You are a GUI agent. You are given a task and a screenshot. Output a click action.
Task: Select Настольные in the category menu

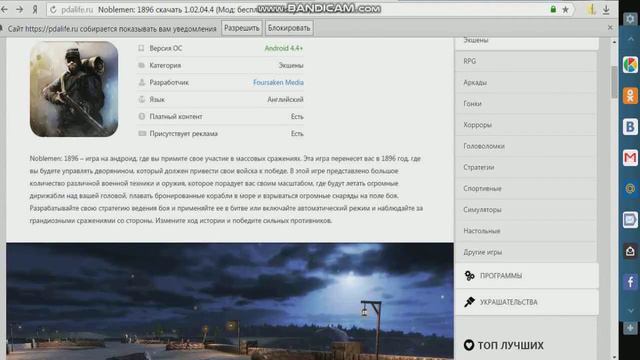(527, 231)
